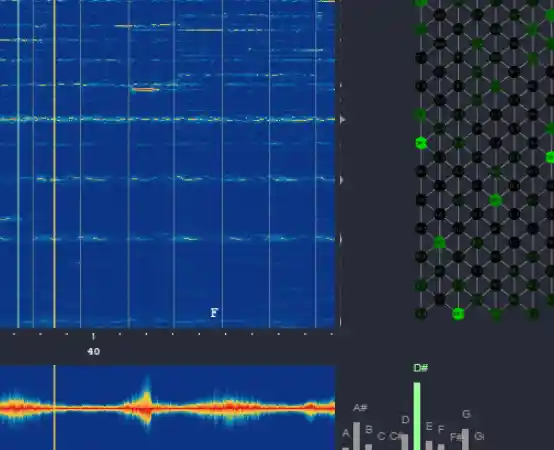Click the E note label in the histogram
The width and height of the screenshot is (554, 450).
coord(429,426)
